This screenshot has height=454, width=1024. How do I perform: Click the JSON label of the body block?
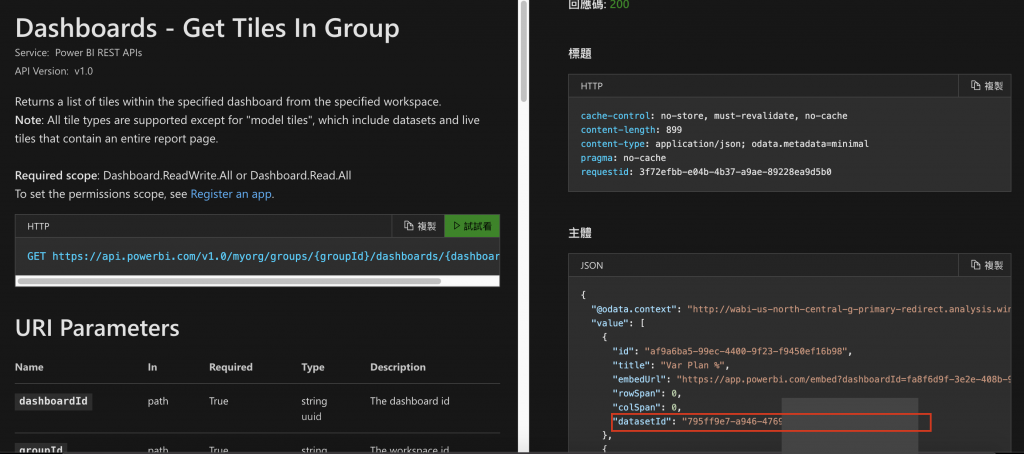[x=592, y=265]
